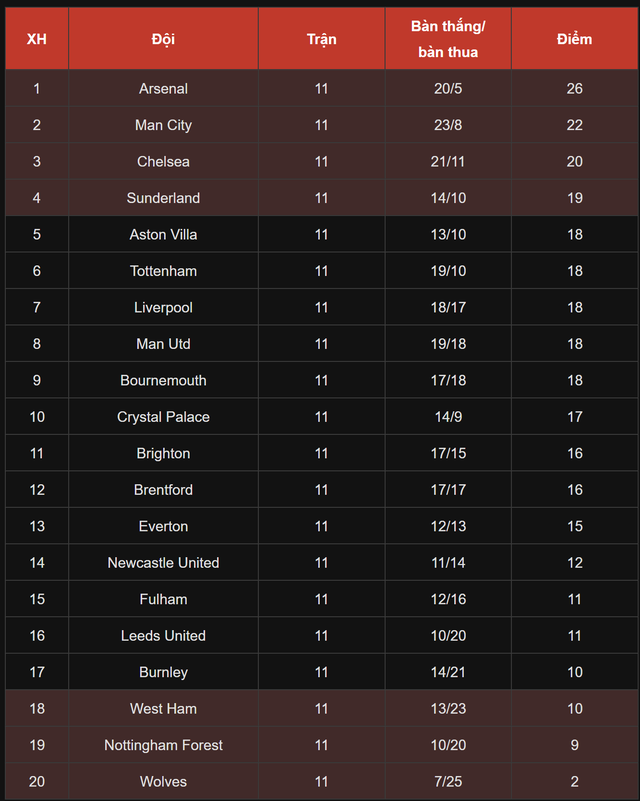
Task: Select the Man City team name
Action: [x=163, y=125]
